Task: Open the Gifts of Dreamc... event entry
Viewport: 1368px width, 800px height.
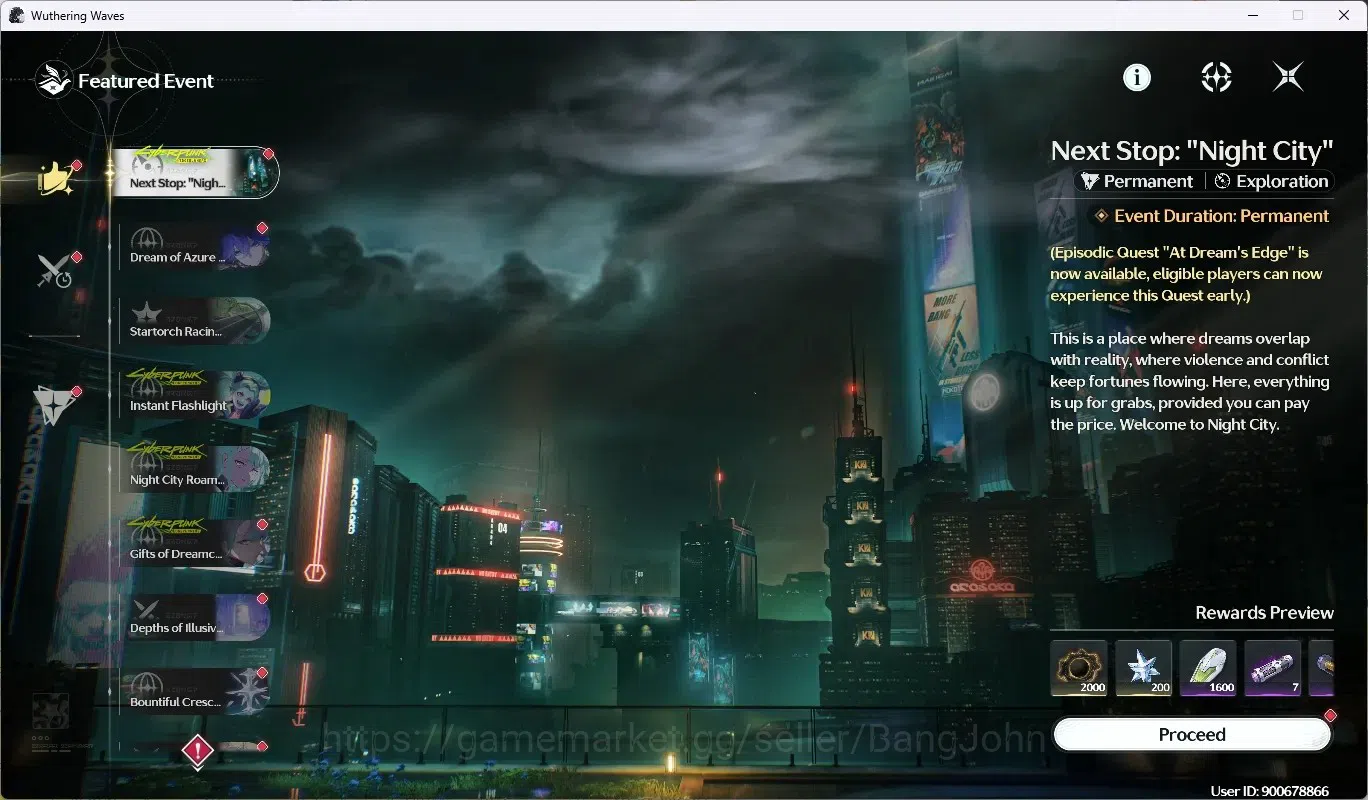Action: pyautogui.click(x=195, y=542)
